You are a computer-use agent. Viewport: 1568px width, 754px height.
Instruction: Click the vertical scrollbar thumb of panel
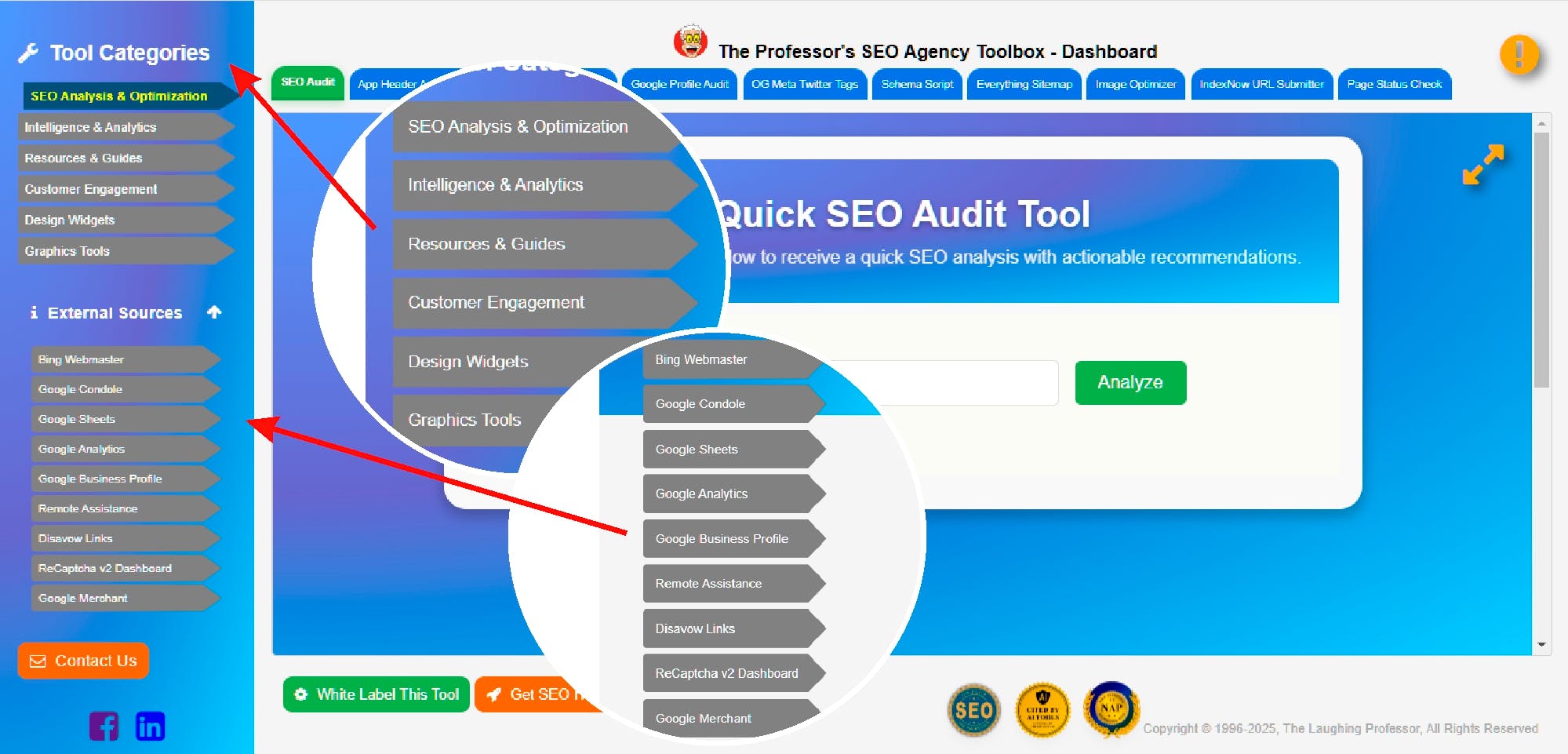click(x=1541, y=260)
